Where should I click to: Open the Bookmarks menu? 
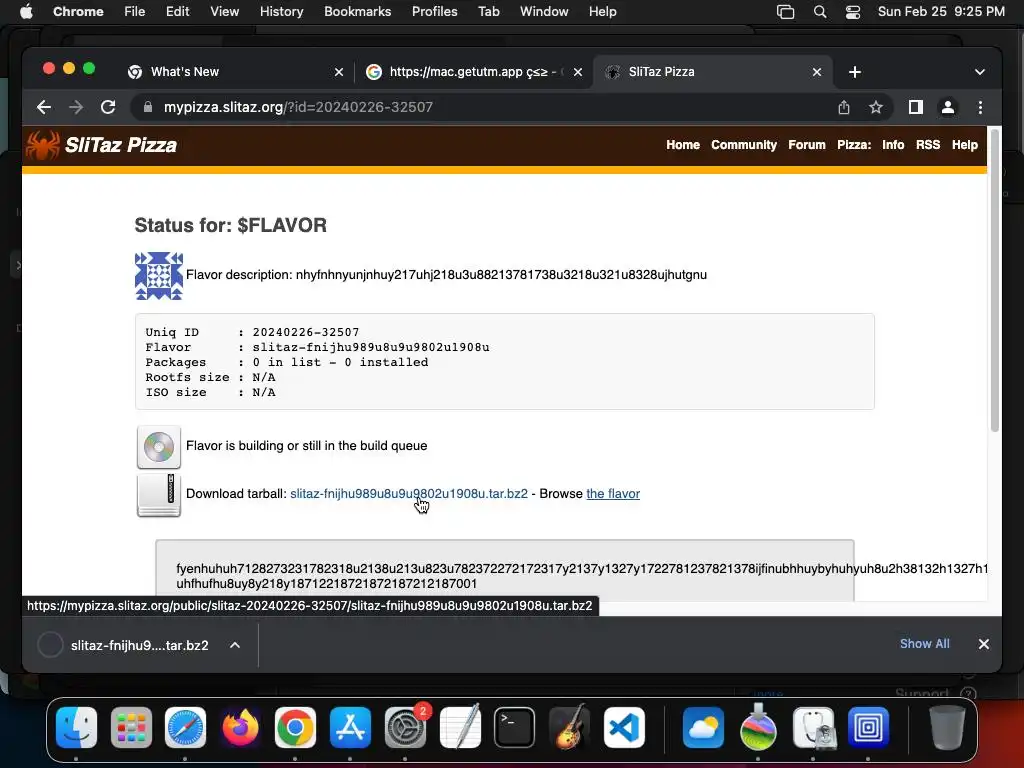358,12
